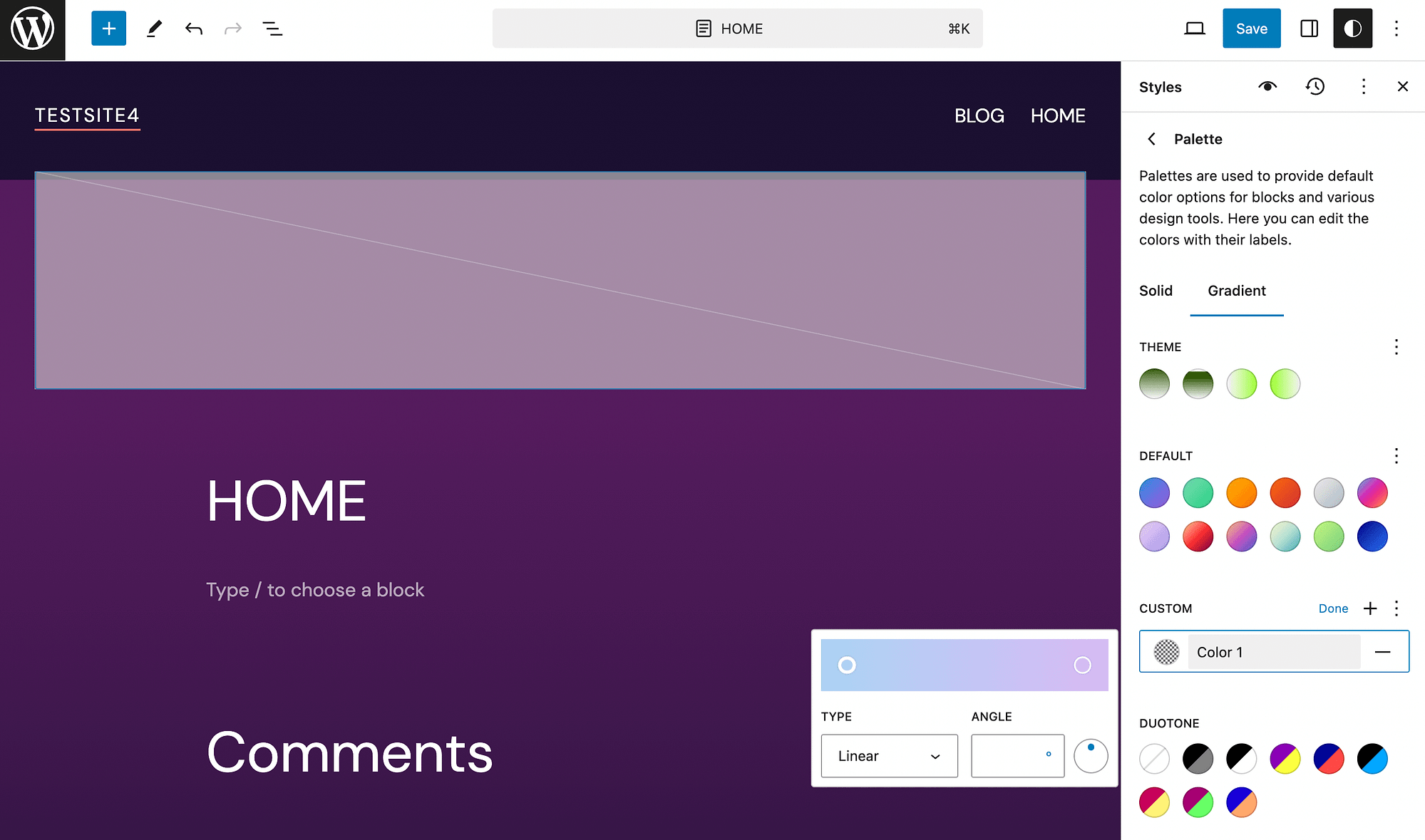This screenshot has width=1425, height=840.
Task: Switch to the Solid tab
Action: (x=1156, y=291)
